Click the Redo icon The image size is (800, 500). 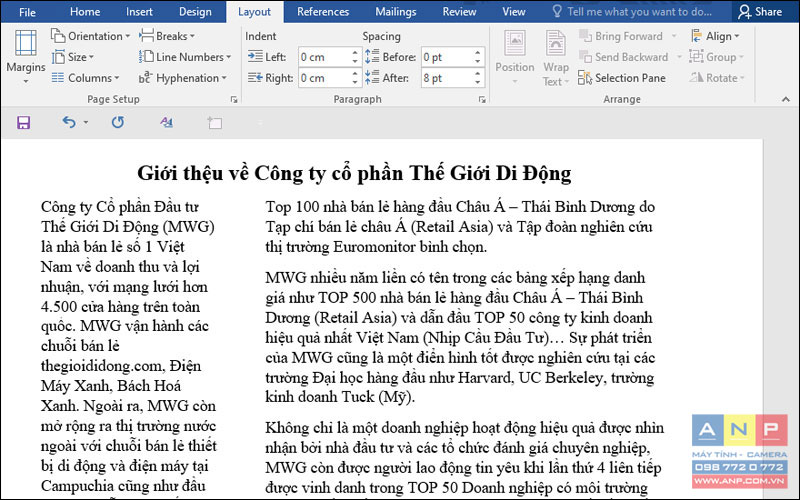point(118,122)
